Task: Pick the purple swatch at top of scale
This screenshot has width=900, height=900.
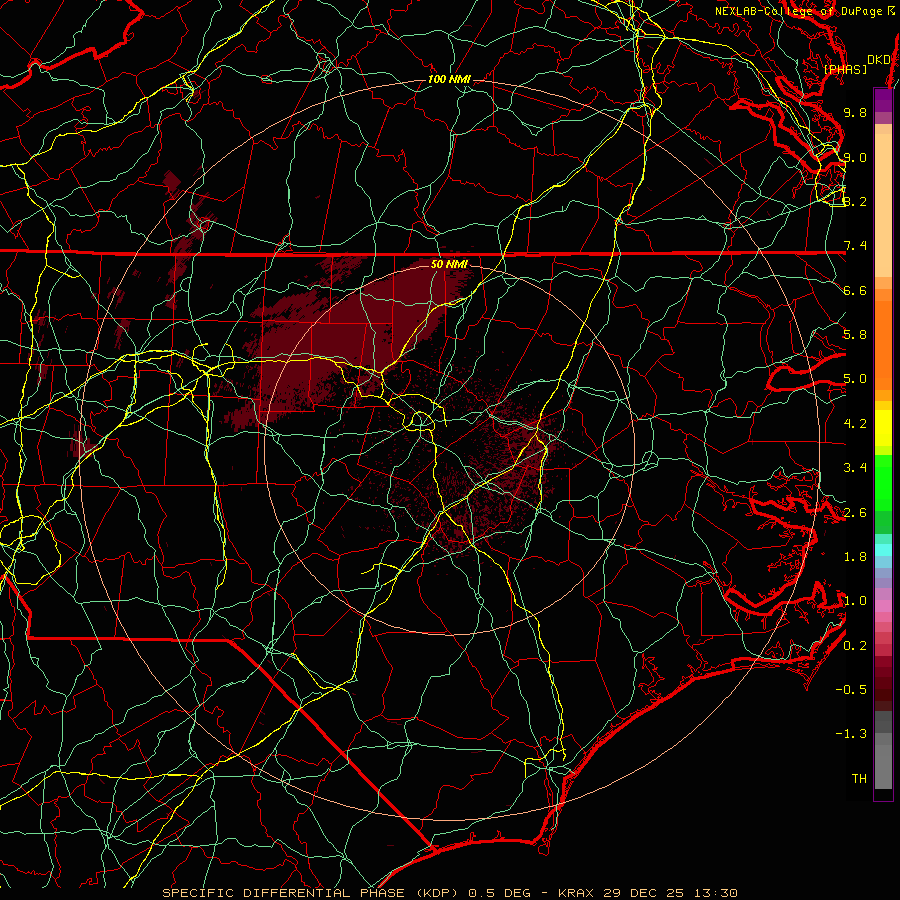Action: click(883, 100)
